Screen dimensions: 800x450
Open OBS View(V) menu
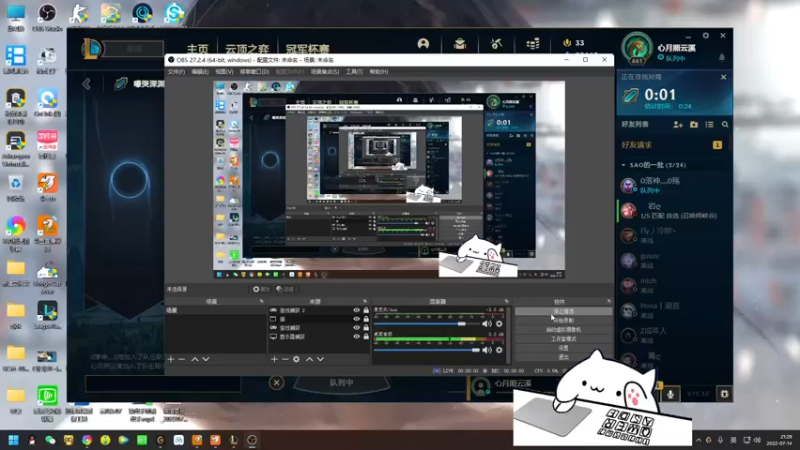(x=224, y=72)
